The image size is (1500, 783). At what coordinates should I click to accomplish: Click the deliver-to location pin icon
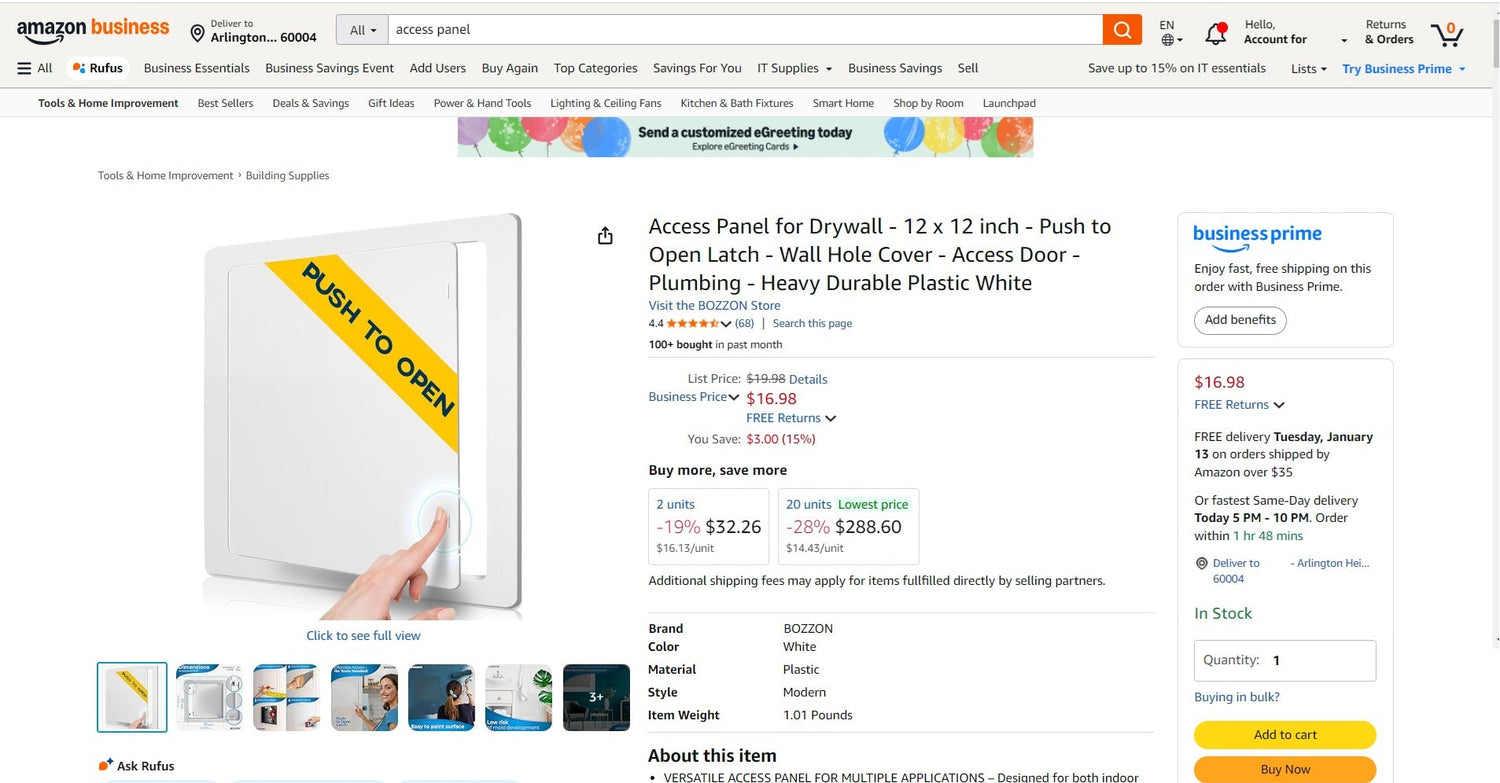pyautogui.click(x=197, y=33)
